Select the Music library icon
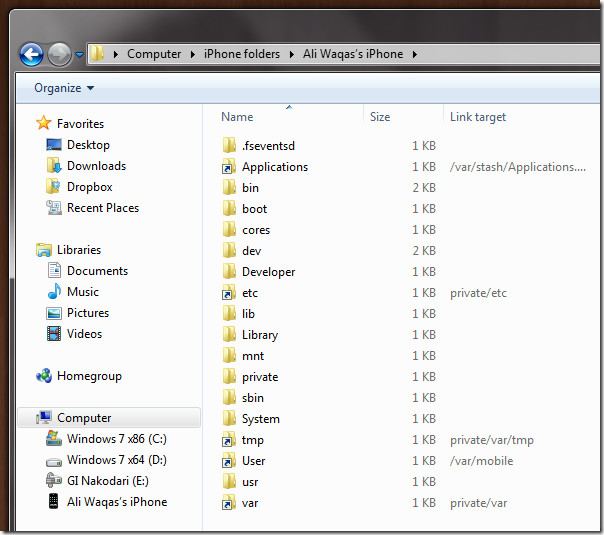604x535 pixels. 54,292
